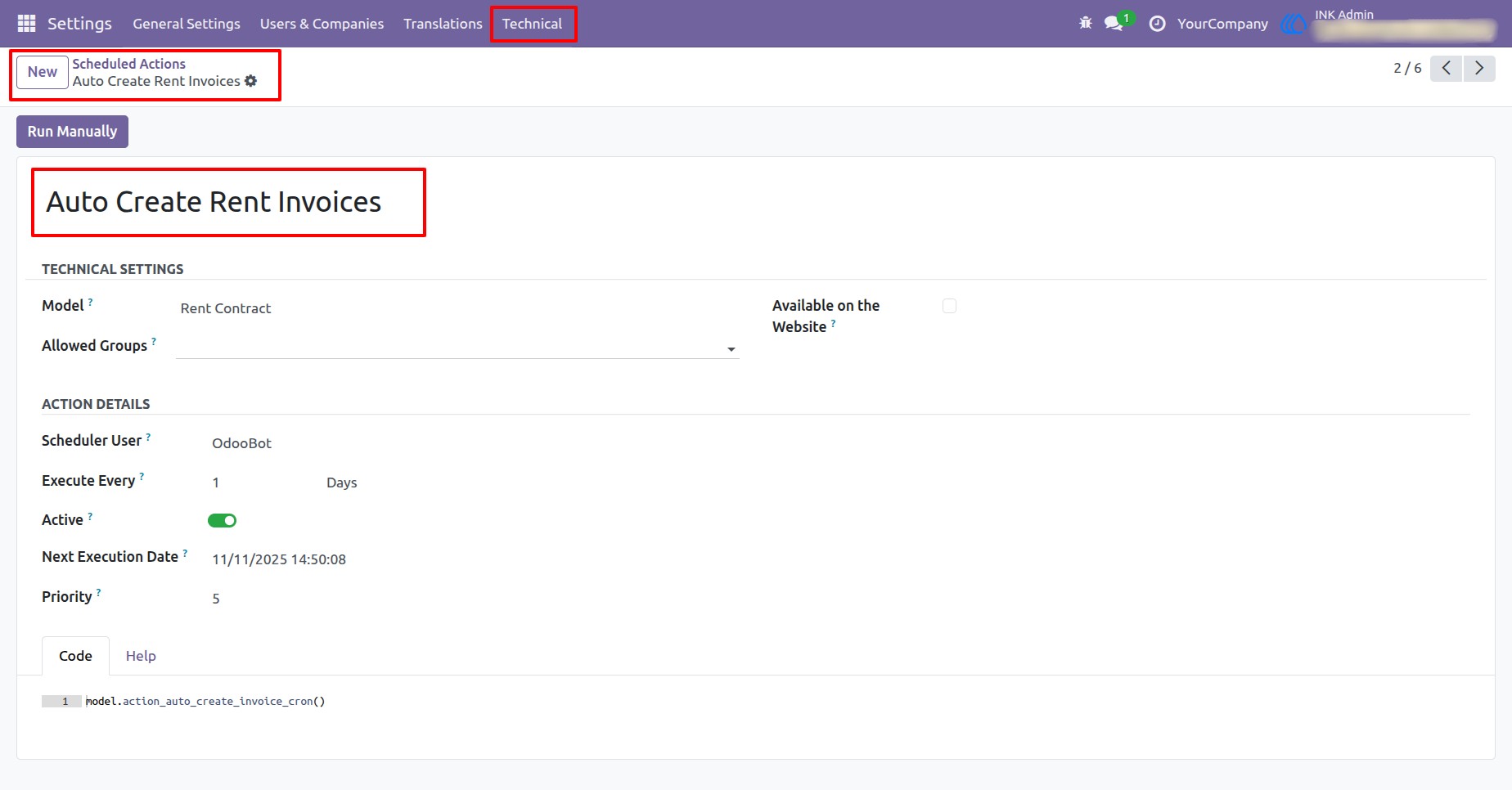The height and width of the screenshot is (790, 1512).
Task: Show help tooltip for Next Execution Date
Action: click(185, 553)
